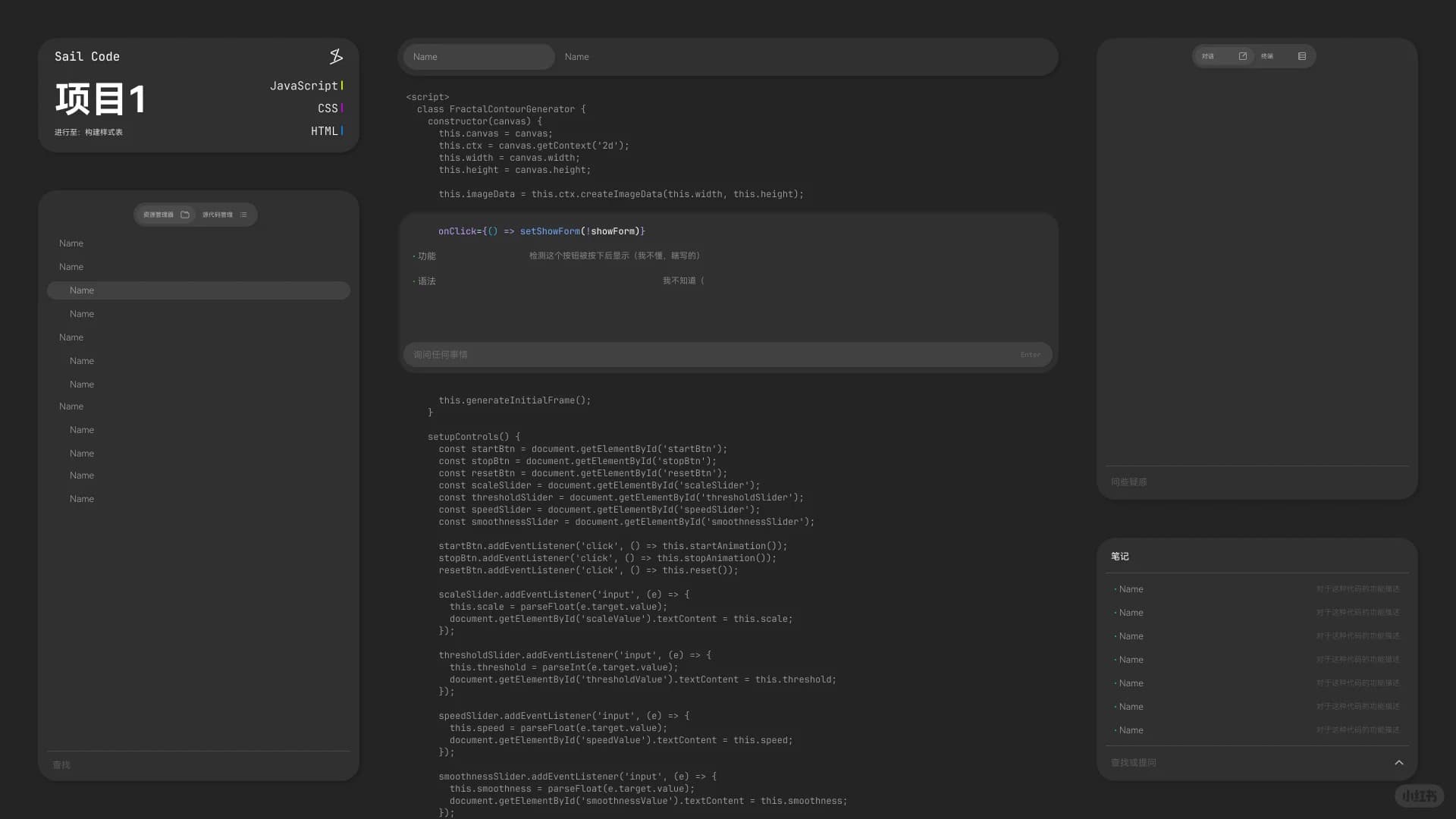Click the resetBtn.addEventListener click line
Screen dimensions: 1456x819
(588, 570)
